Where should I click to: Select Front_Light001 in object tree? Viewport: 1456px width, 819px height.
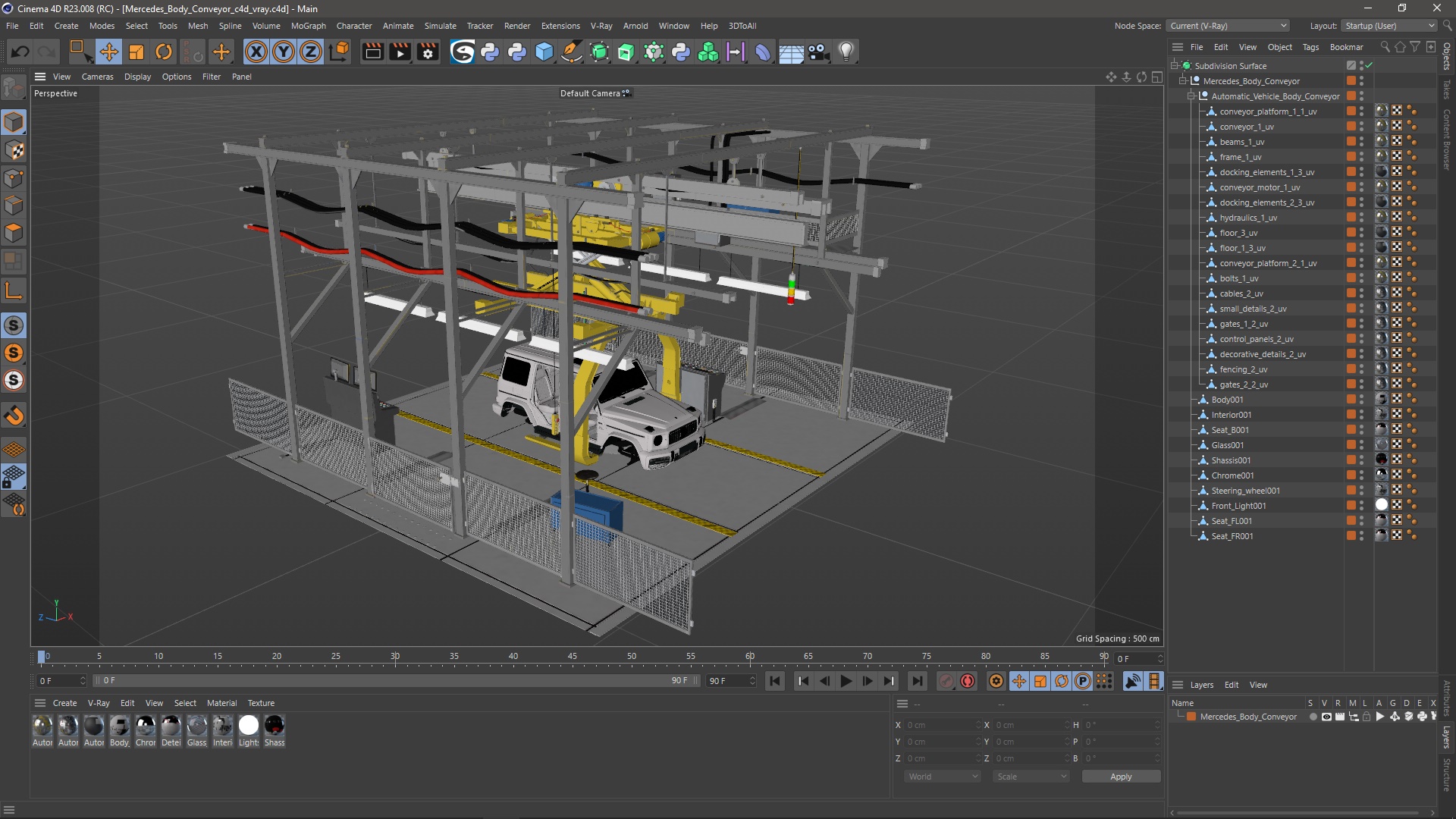[x=1238, y=506]
